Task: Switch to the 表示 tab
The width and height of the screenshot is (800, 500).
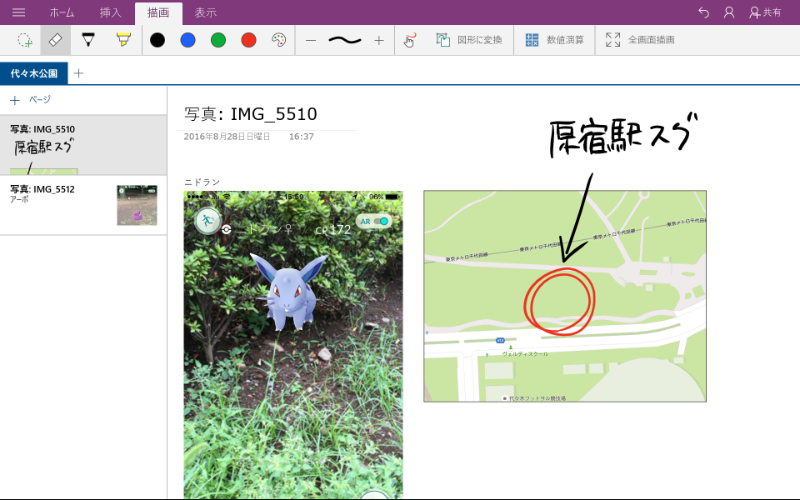Action: click(205, 12)
